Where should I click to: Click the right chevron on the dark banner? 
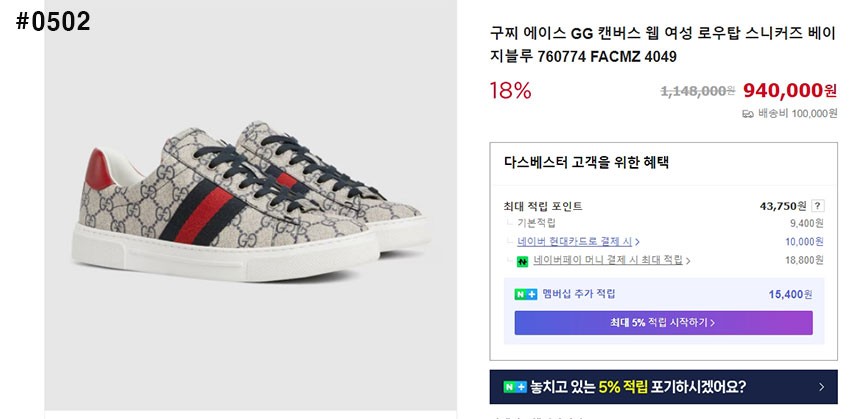821,386
